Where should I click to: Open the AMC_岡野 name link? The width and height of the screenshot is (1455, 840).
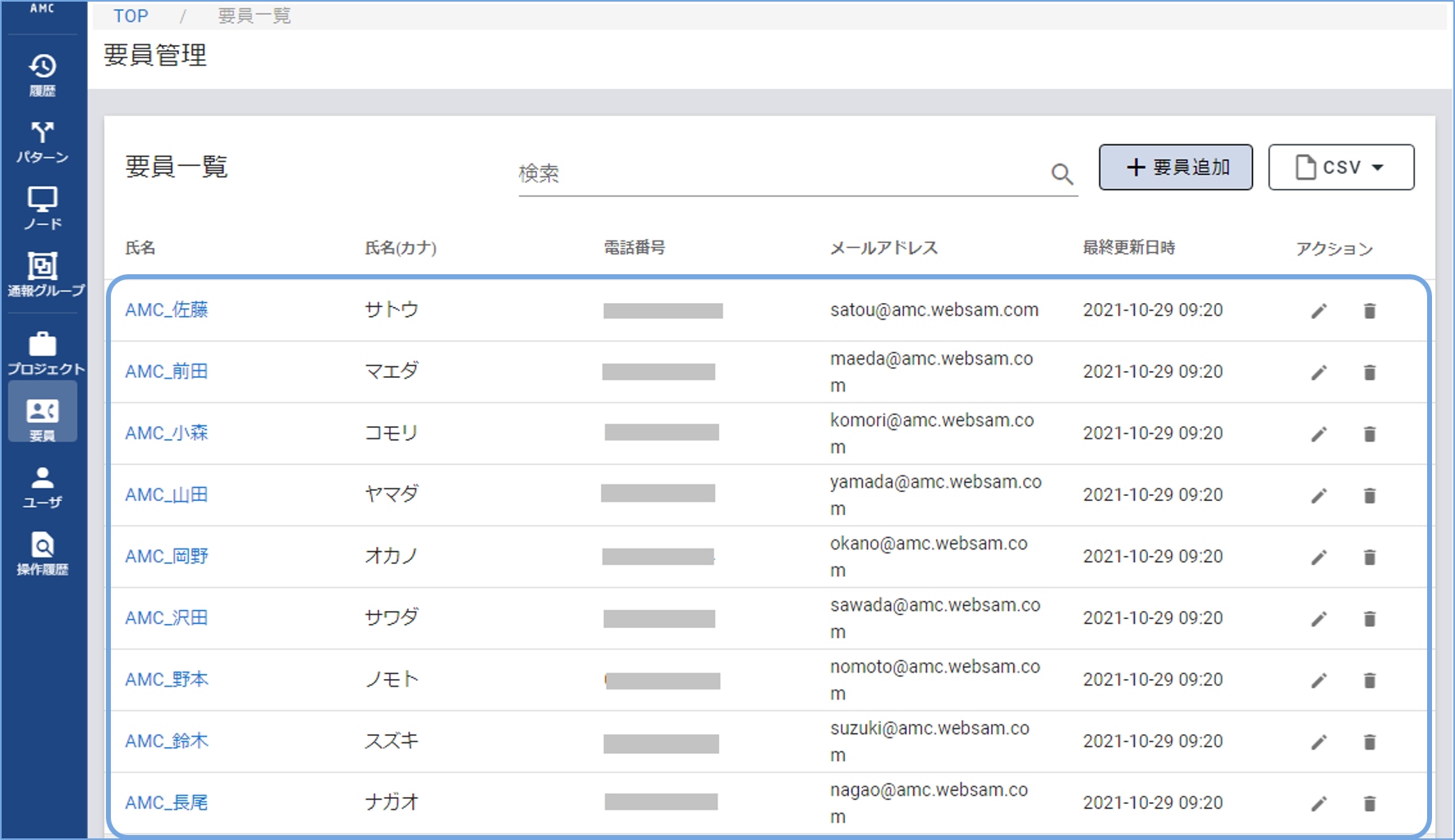pos(167,556)
